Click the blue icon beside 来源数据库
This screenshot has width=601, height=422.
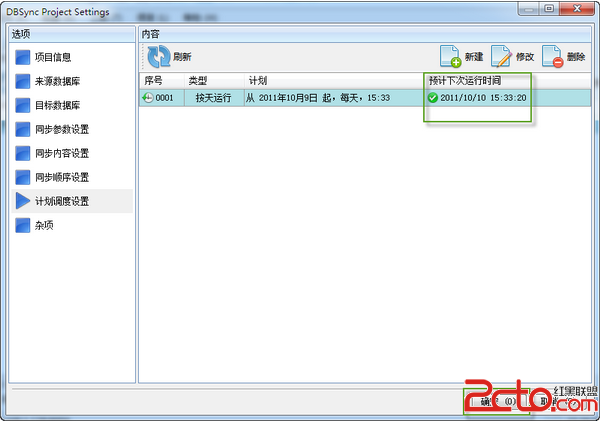[x=23, y=81]
